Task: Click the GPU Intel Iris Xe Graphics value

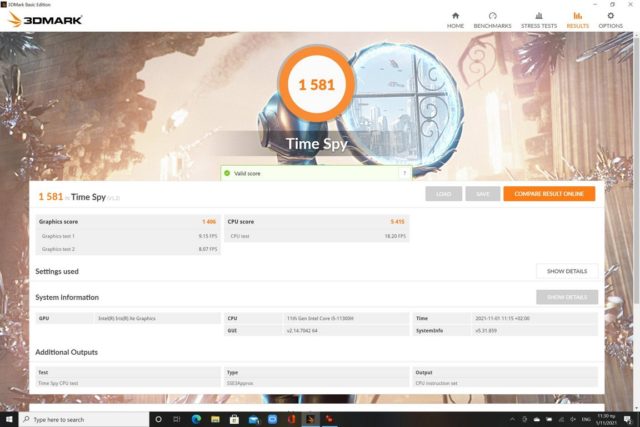Action: pyautogui.click(x=127, y=318)
